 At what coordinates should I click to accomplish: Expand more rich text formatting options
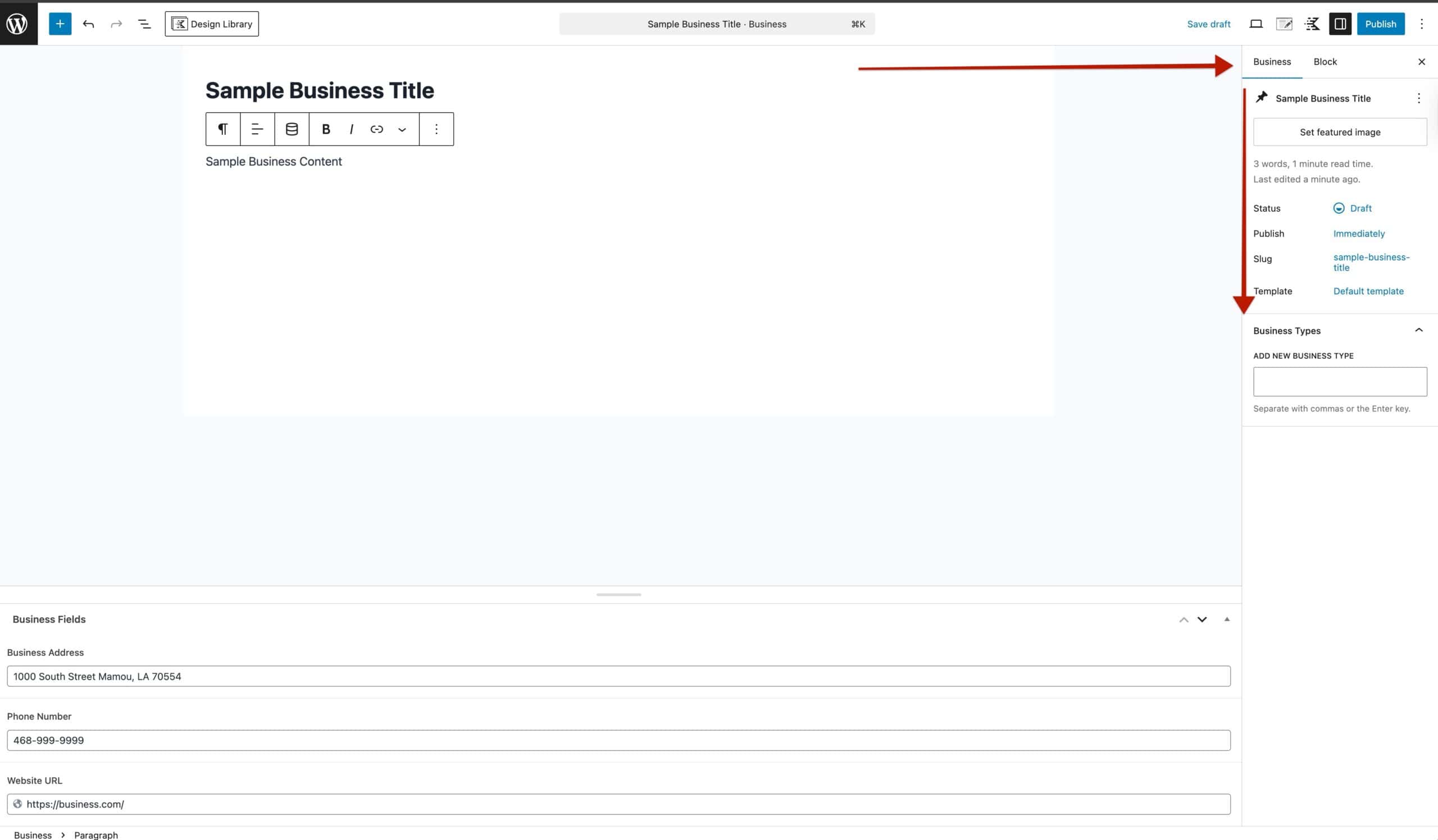[402, 129]
